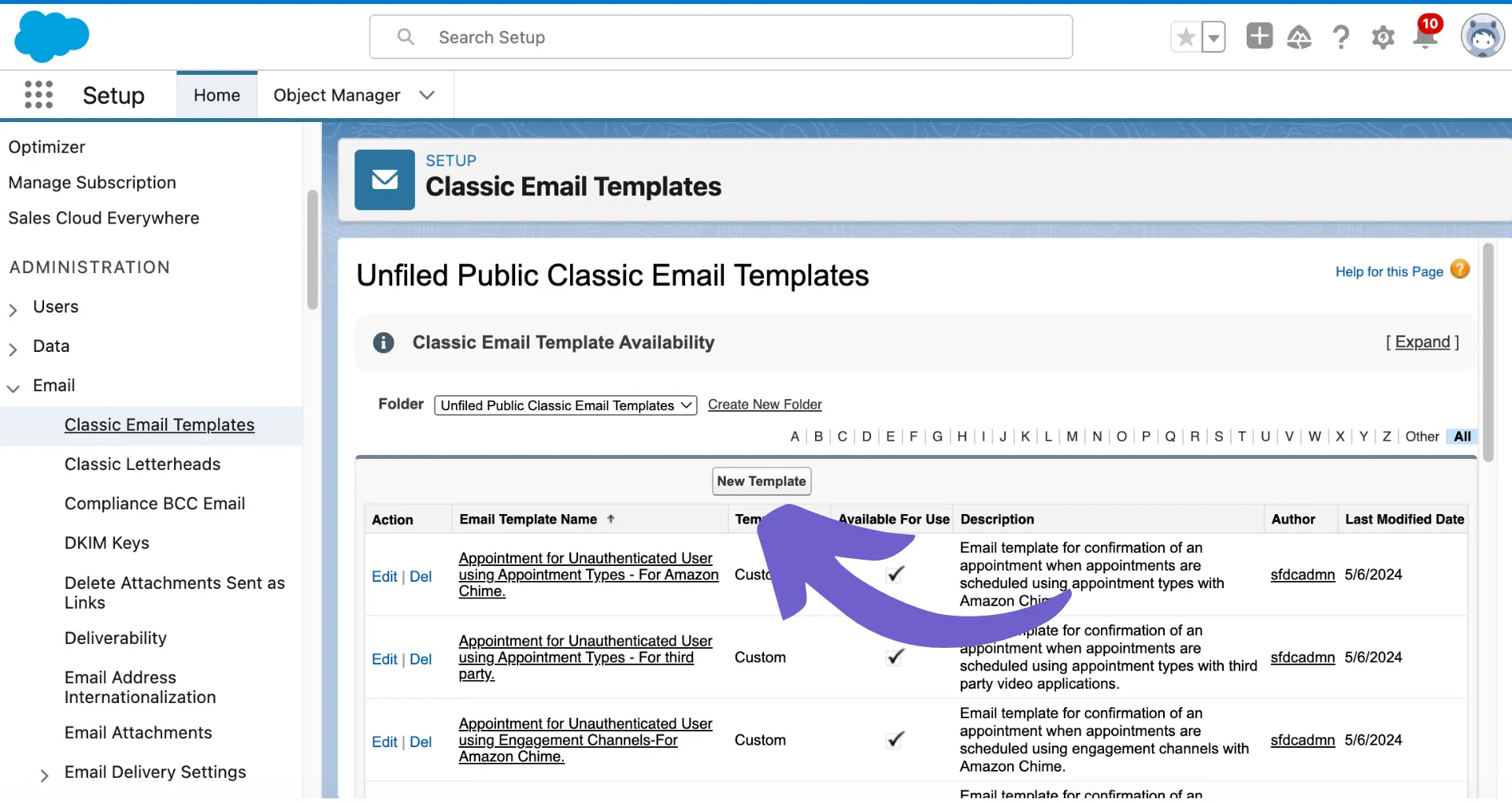Click Create New Folder link
The height and width of the screenshot is (803, 1512).
[765, 405]
